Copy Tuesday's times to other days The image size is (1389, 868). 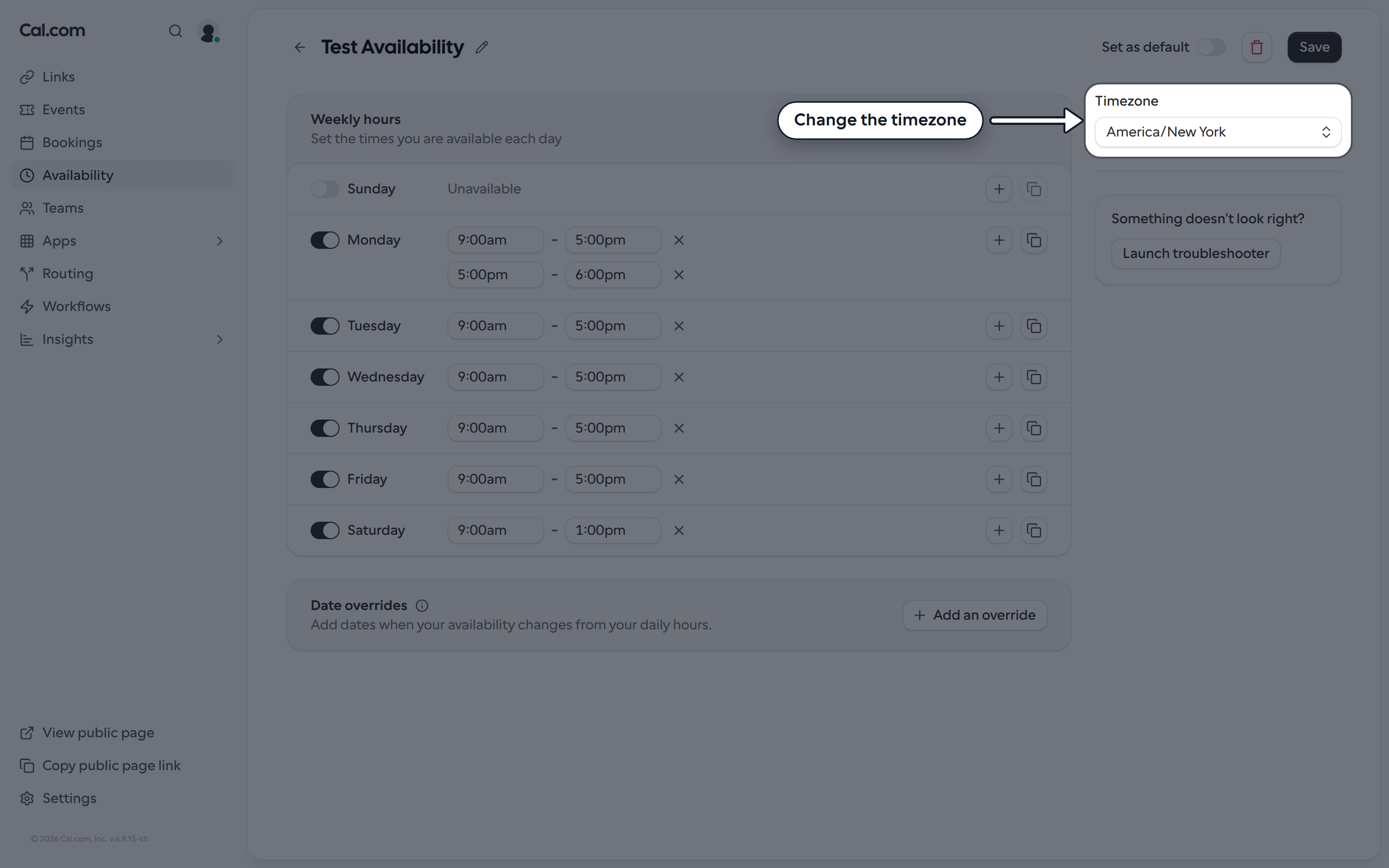pyautogui.click(x=1034, y=326)
